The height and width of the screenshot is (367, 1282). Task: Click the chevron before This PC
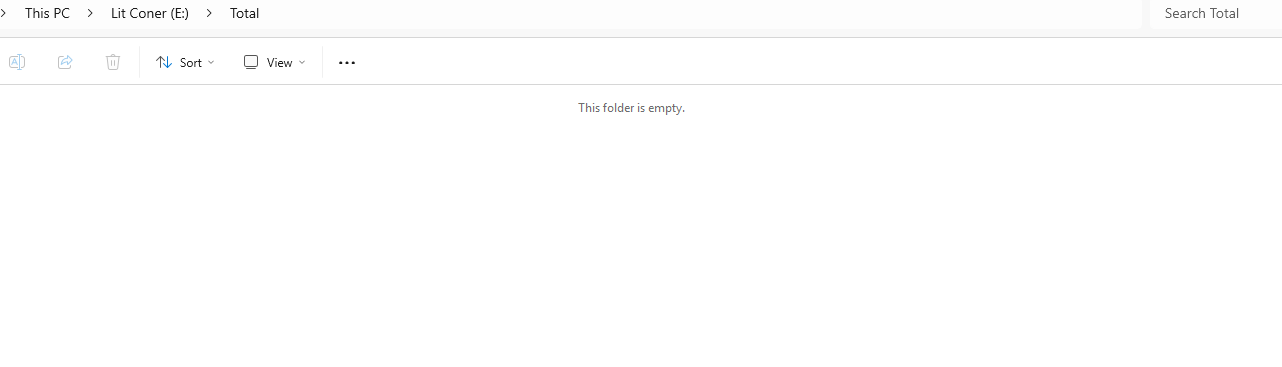4,13
